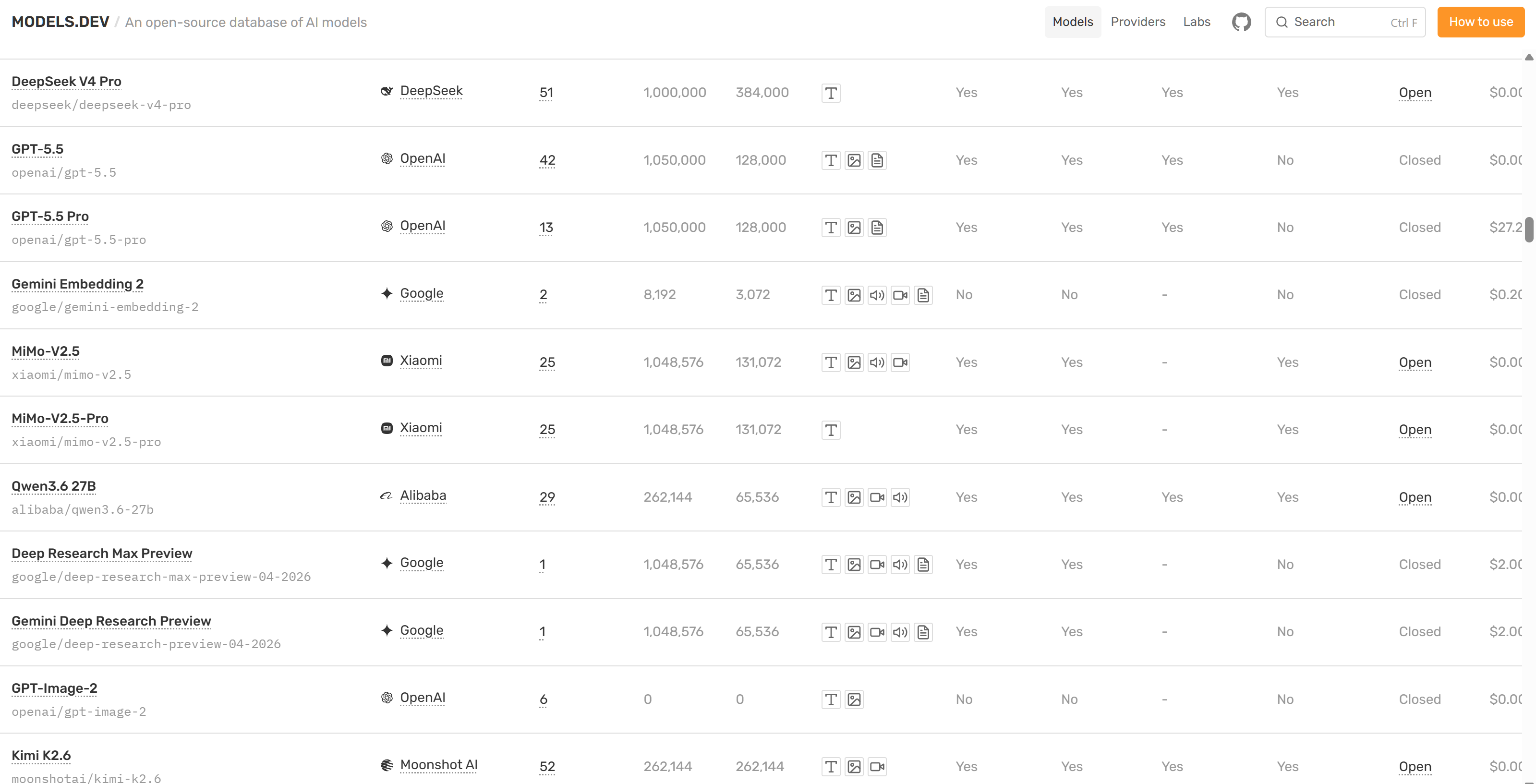Click Xiaomi logo in MiMo-V2.5 row
Viewport: 1536px width, 784px height.
click(x=387, y=361)
